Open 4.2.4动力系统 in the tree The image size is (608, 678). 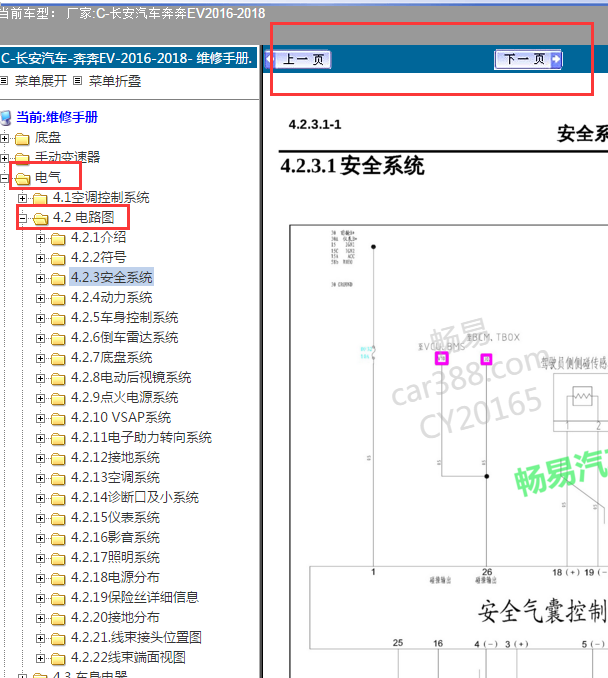click(x=112, y=297)
